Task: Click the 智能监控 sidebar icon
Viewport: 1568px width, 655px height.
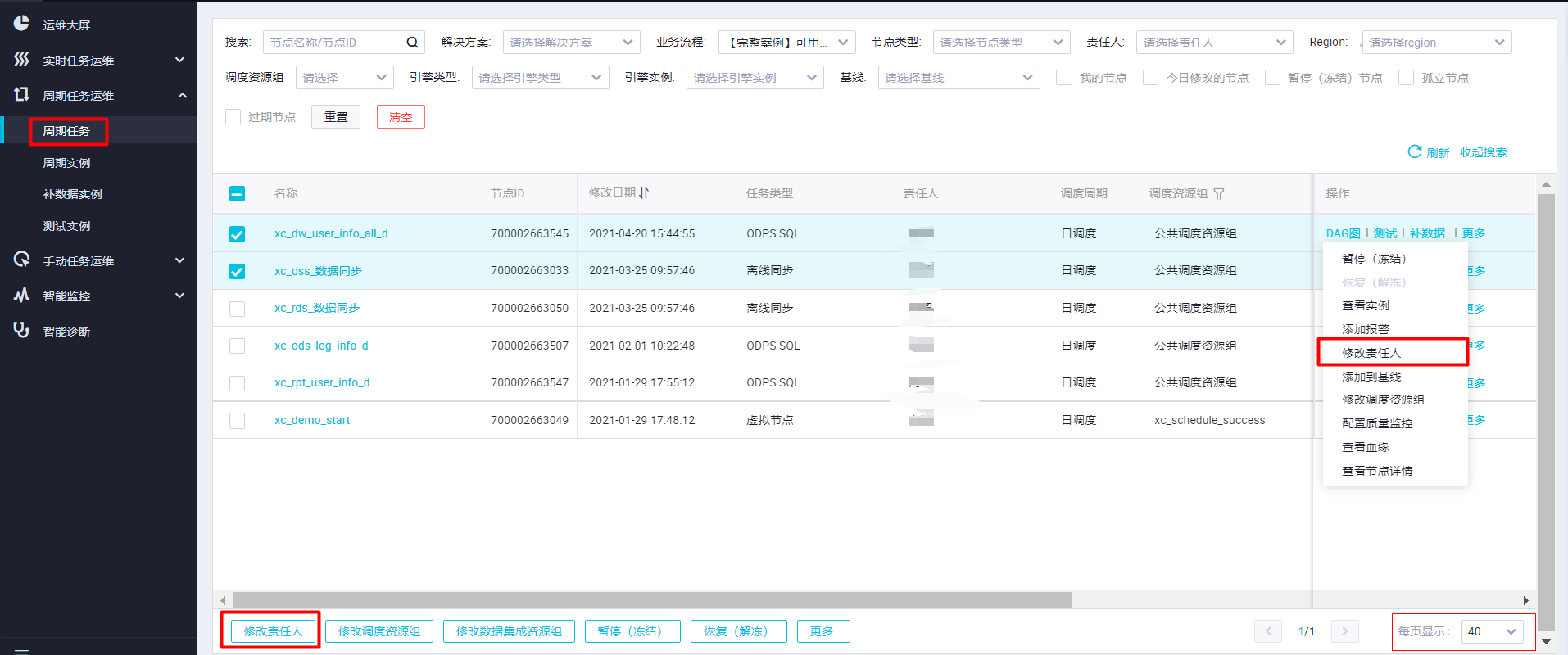Action: coord(21,295)
